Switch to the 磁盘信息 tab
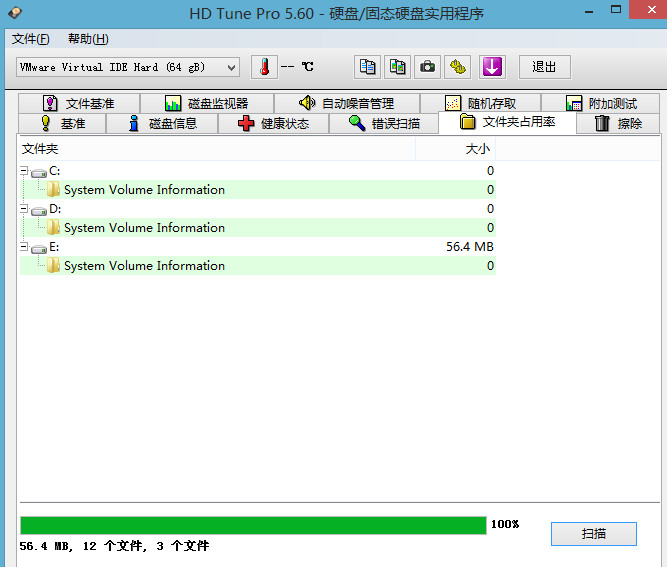 pyautogui.click(x=162, y=123)
